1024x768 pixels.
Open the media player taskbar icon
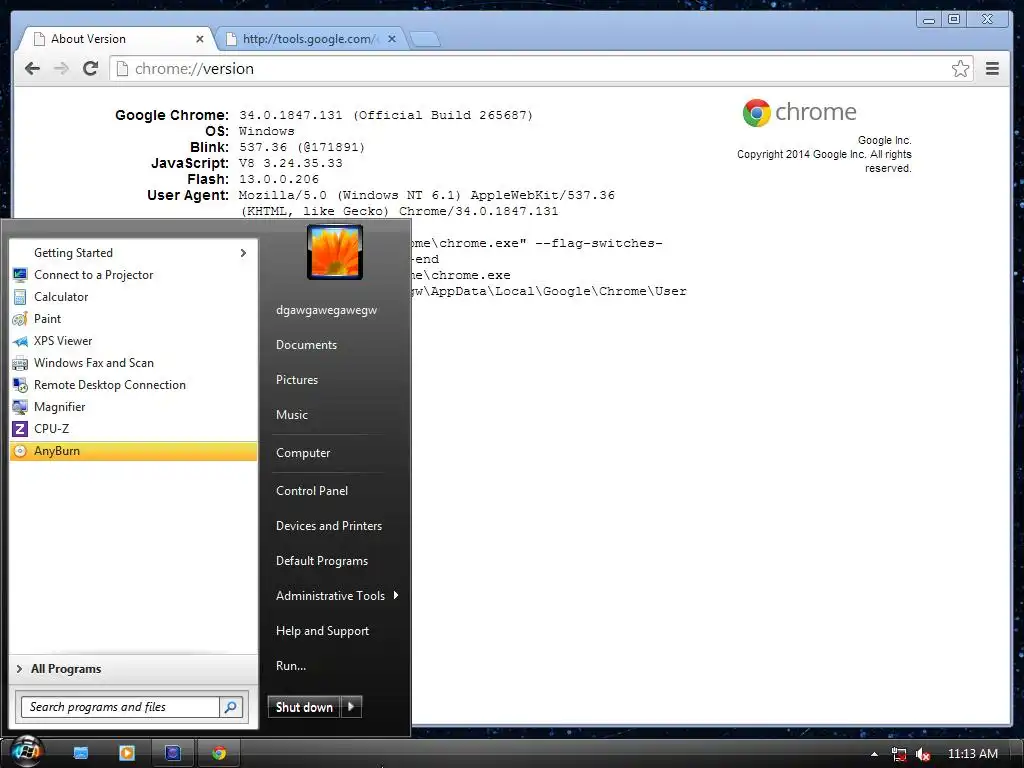(x=127, y=753)
